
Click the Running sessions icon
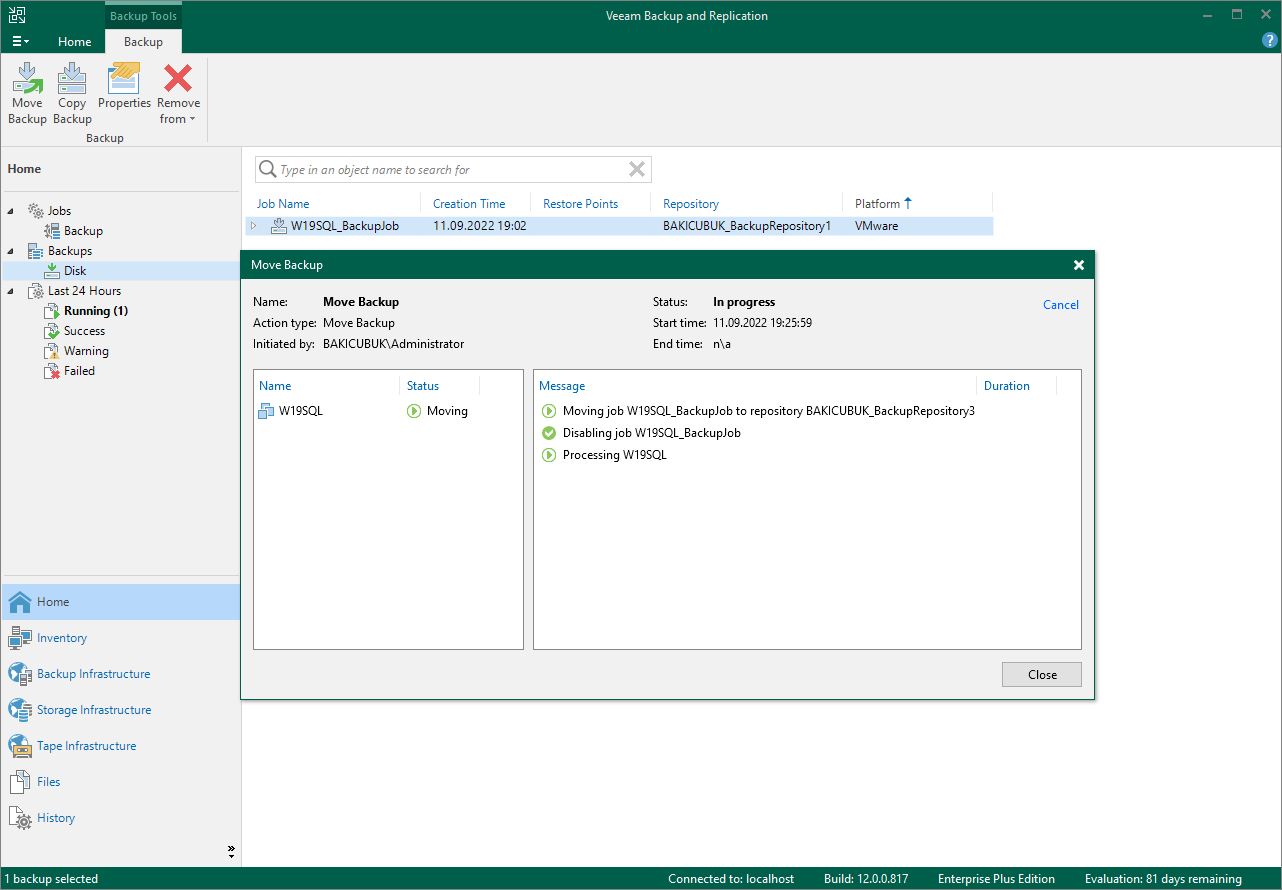click(x=52, y=311)
